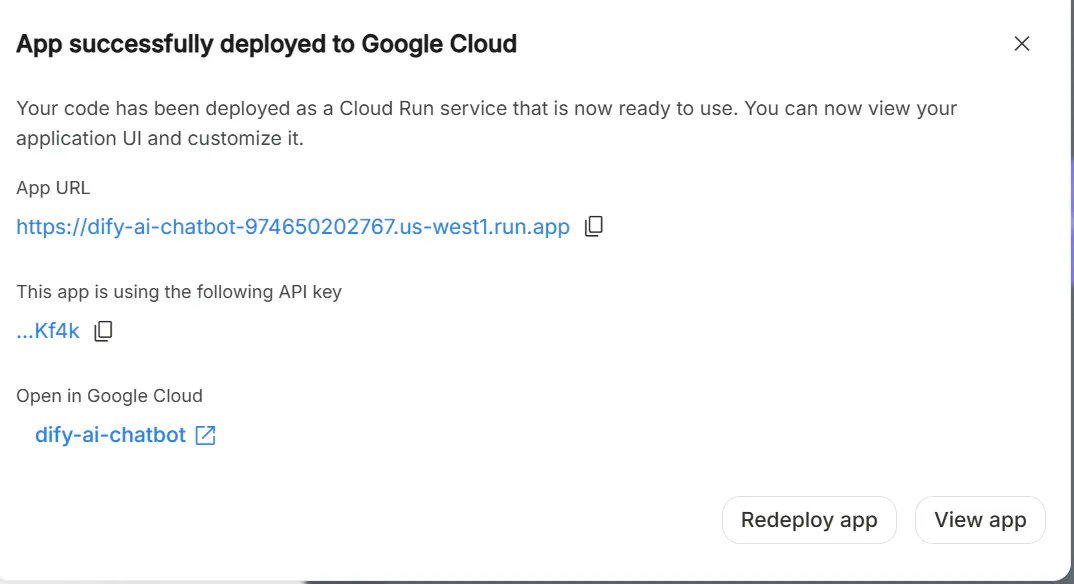Dismiss the deployment dialog with the X
The image size is (1074, 584).
point(1021,43)
